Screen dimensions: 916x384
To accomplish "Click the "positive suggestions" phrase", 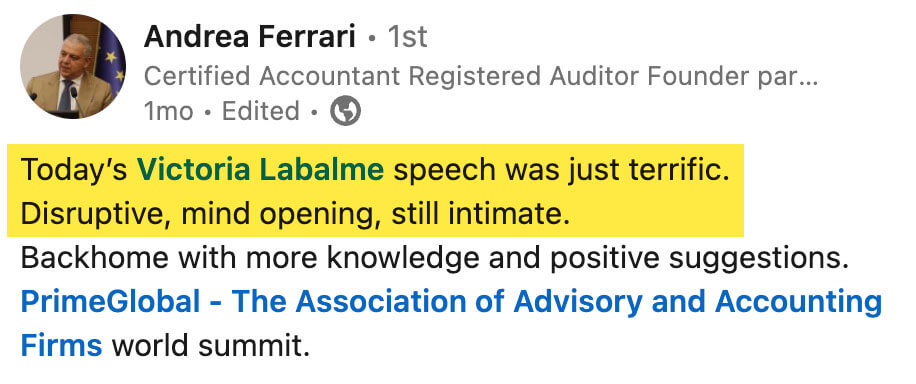I will point(699,258).
